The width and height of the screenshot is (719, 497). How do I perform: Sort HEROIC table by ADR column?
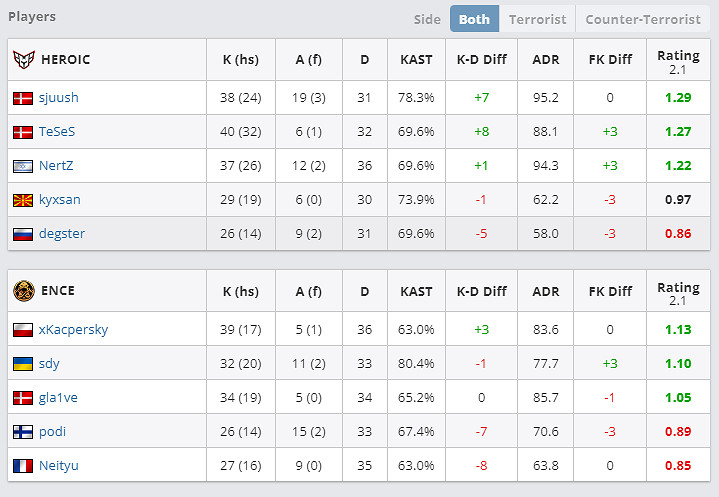[x=546, y=60]
